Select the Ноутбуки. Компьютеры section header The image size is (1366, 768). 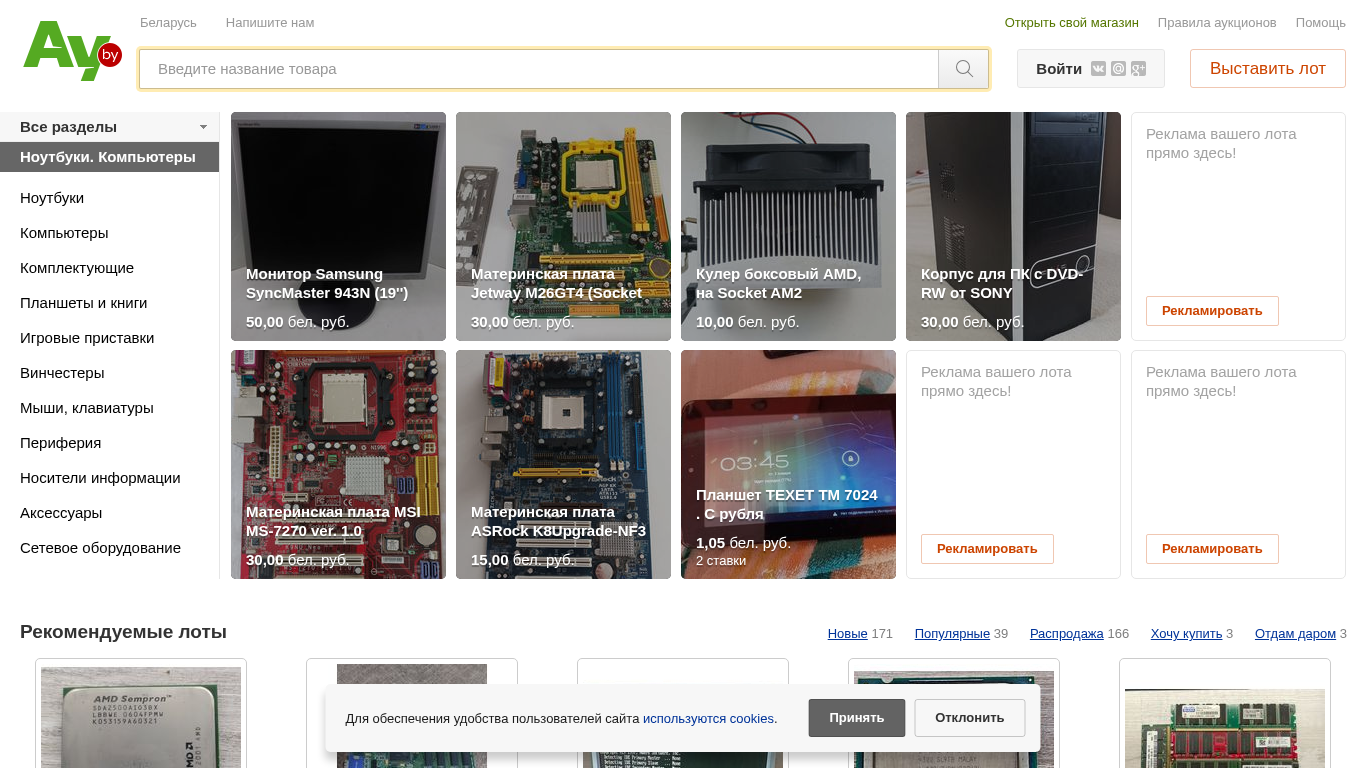pos(109,157)
